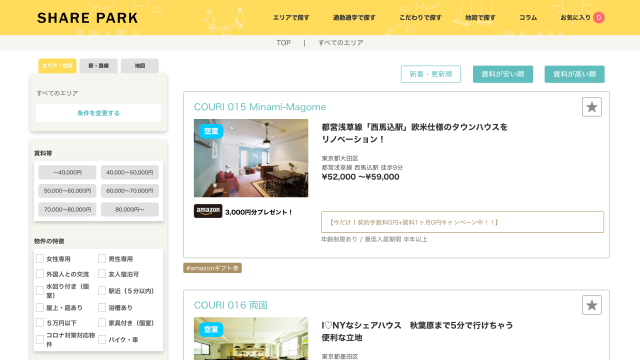This screenshot has width=640, height=360.
Task: Tick the 水回り付き（個室） checkbox
Action: tap(40, 291)
